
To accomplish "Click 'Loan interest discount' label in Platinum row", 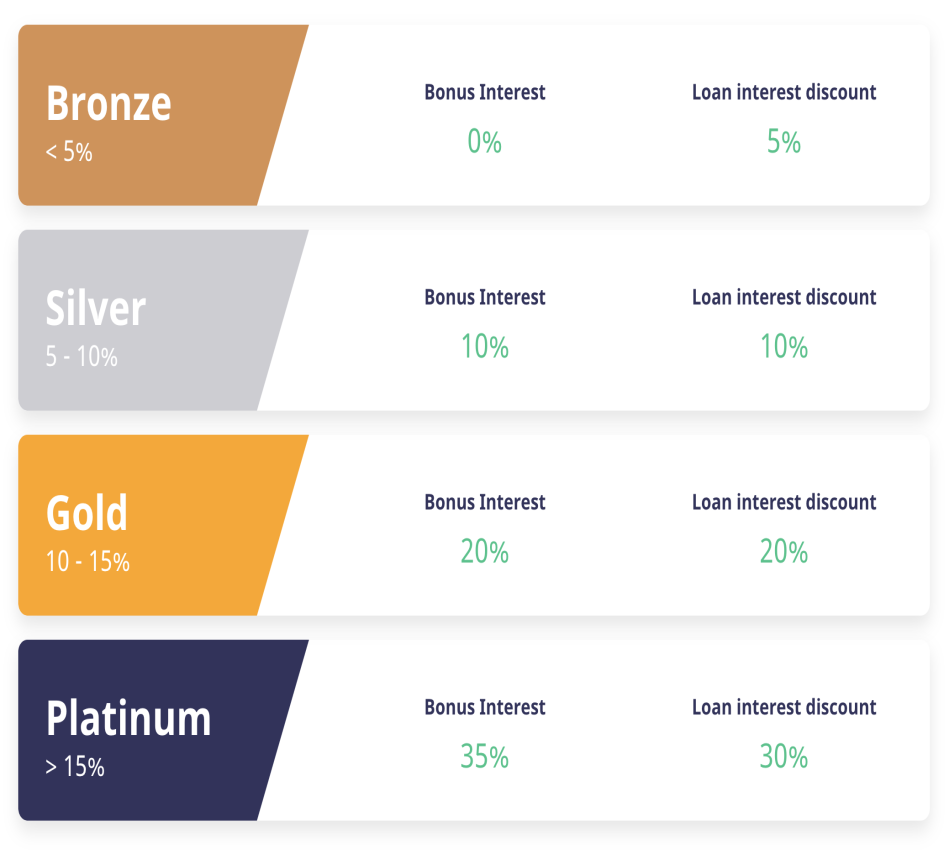I will click(x=784, y=707).
